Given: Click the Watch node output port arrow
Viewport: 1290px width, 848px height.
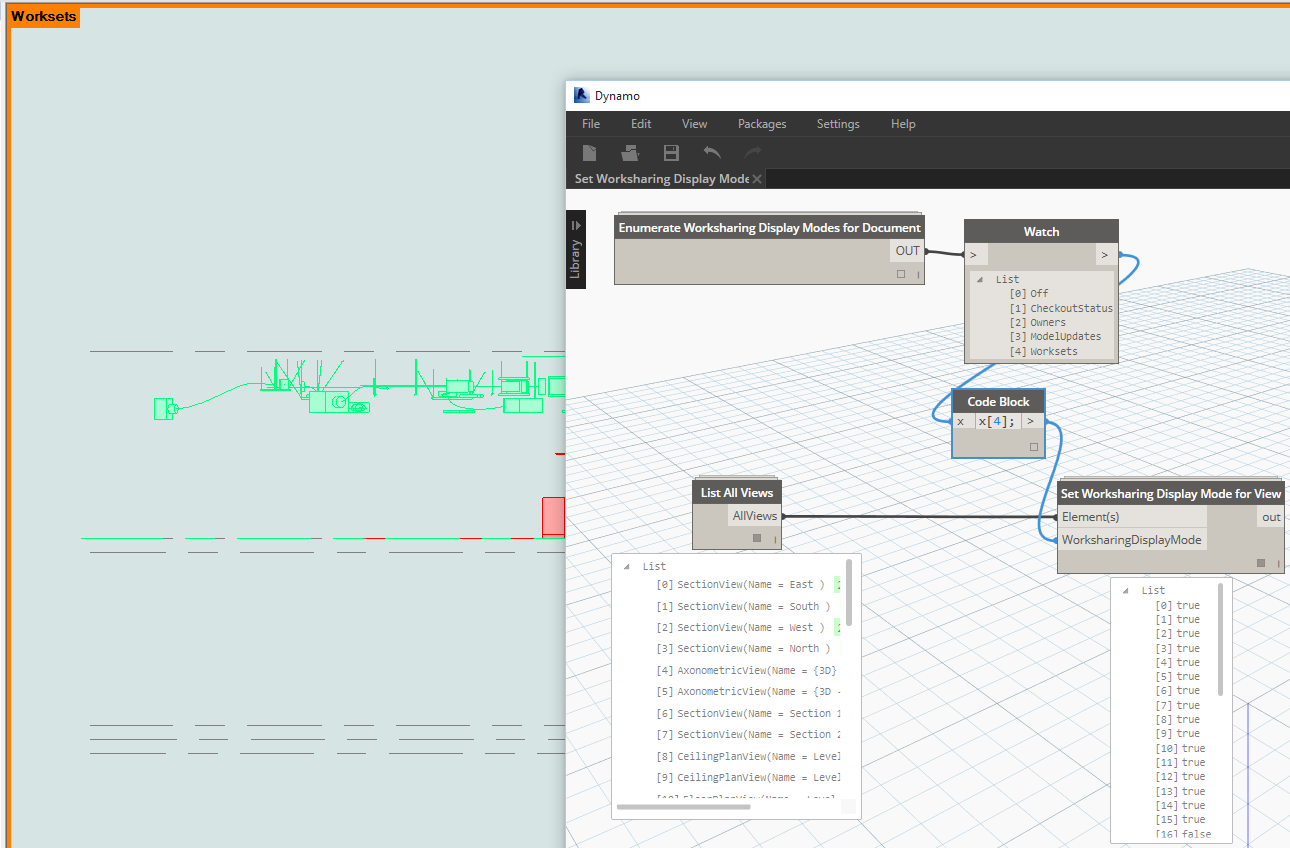Looking at the screenshot, I should pyautogui.click(x=1104, y=255).
